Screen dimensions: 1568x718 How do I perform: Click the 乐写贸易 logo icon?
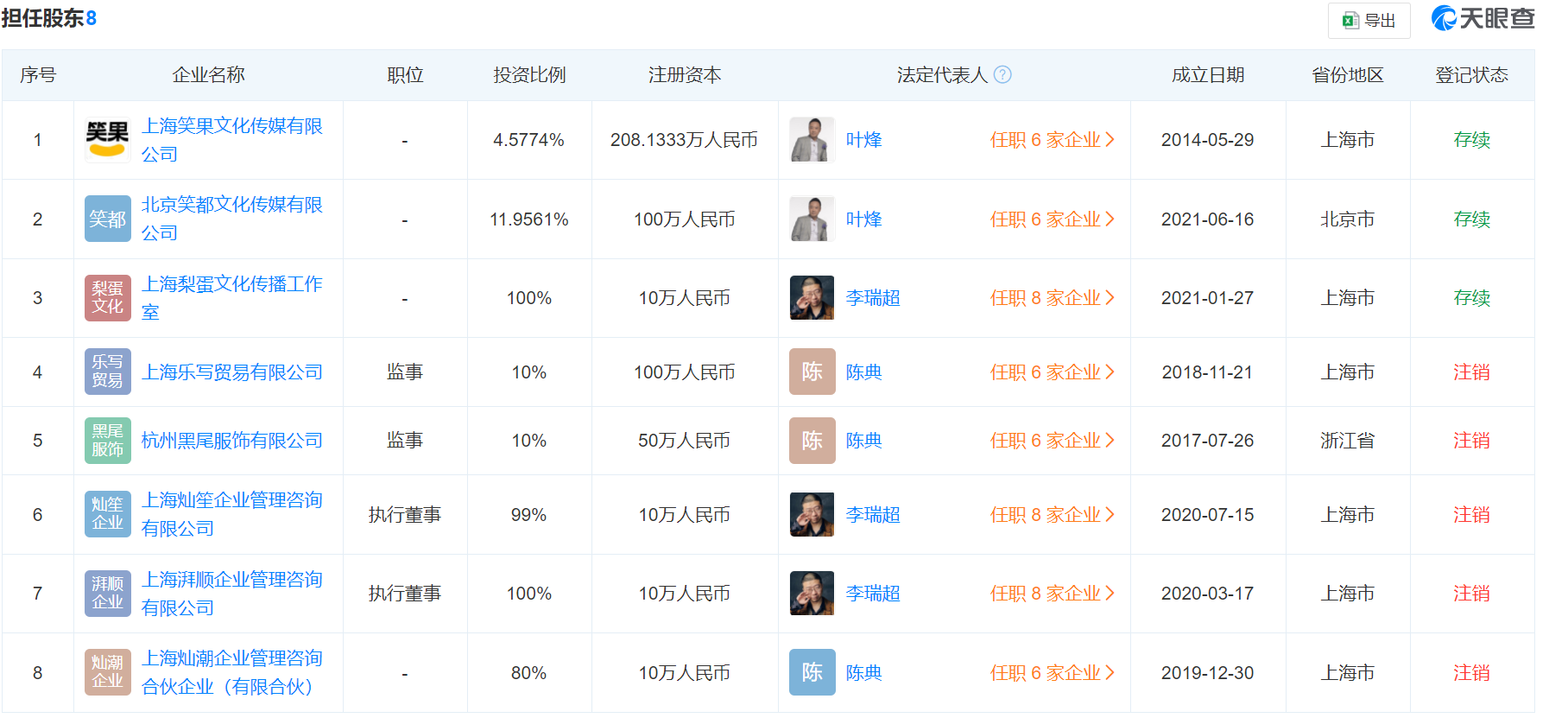107,372
